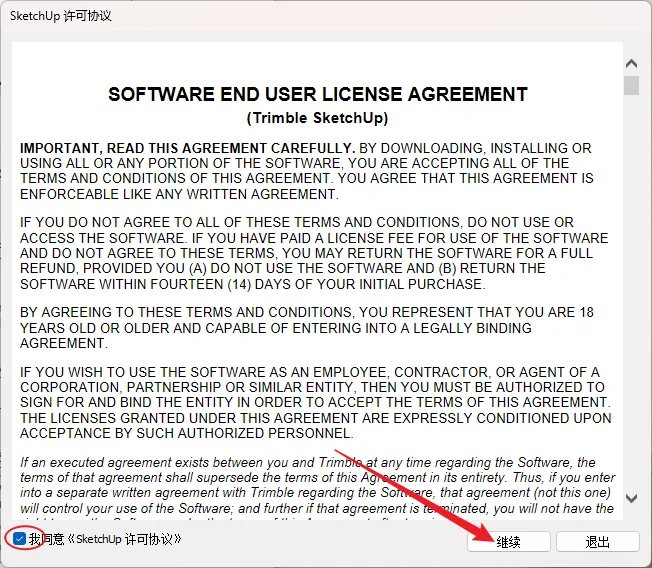Click the paragraph starting "IF YOU WISH TO USE"
Screen dimensions: 652x568
pos(316,403)
